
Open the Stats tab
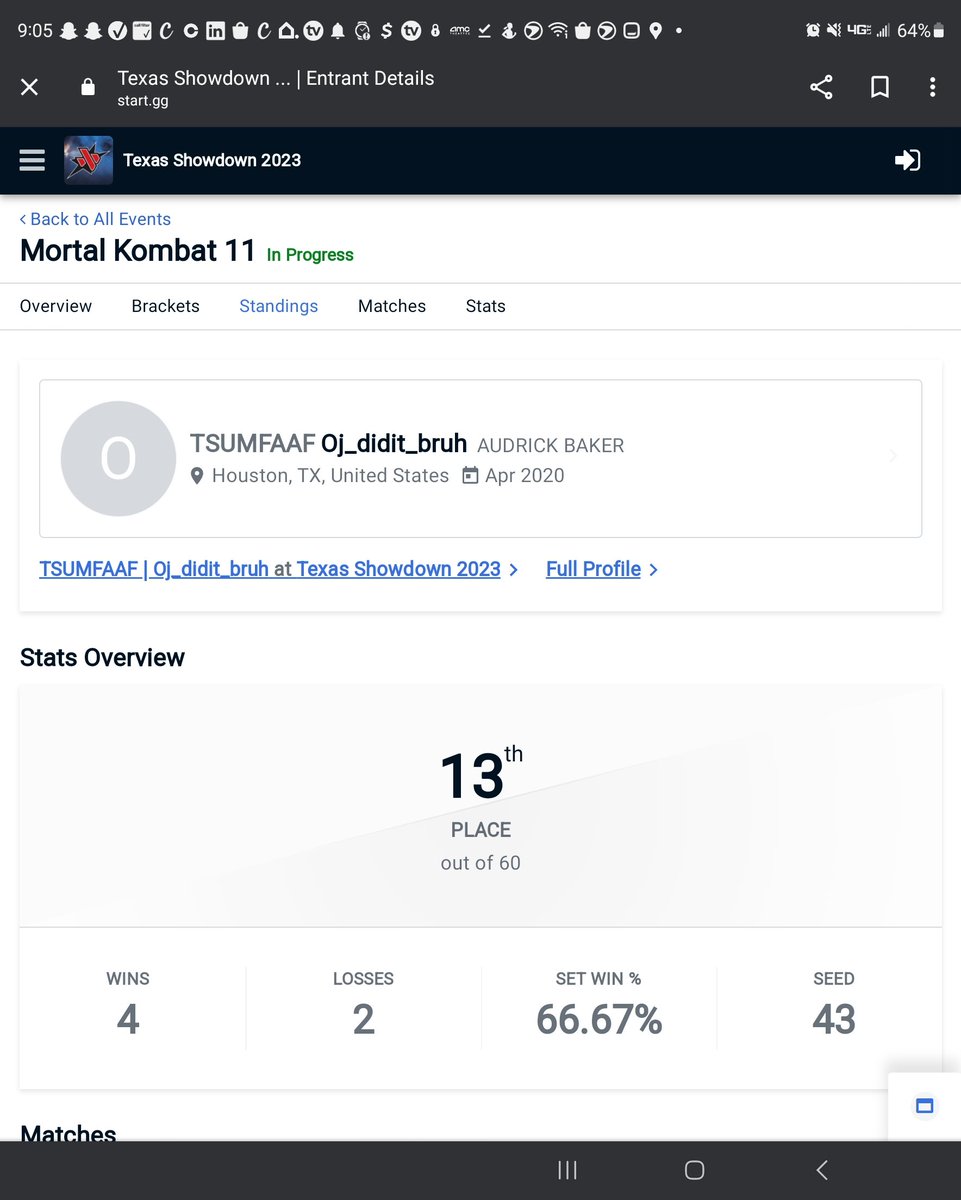486,306
